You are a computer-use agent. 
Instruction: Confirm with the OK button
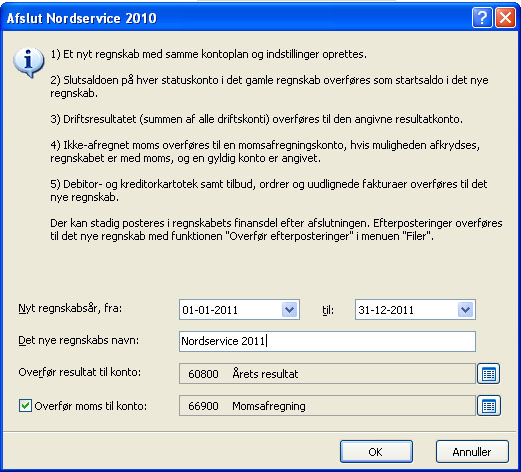(376, 452)
